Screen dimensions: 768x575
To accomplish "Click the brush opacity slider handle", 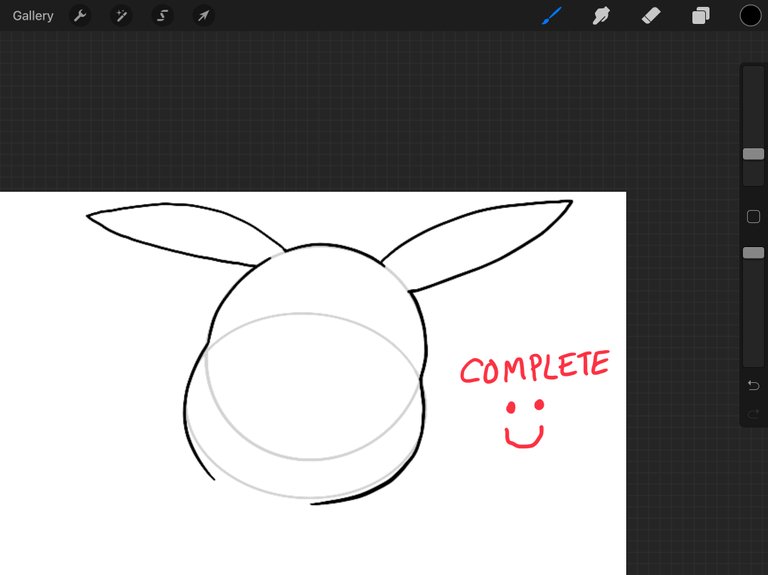I will point(753,253).
